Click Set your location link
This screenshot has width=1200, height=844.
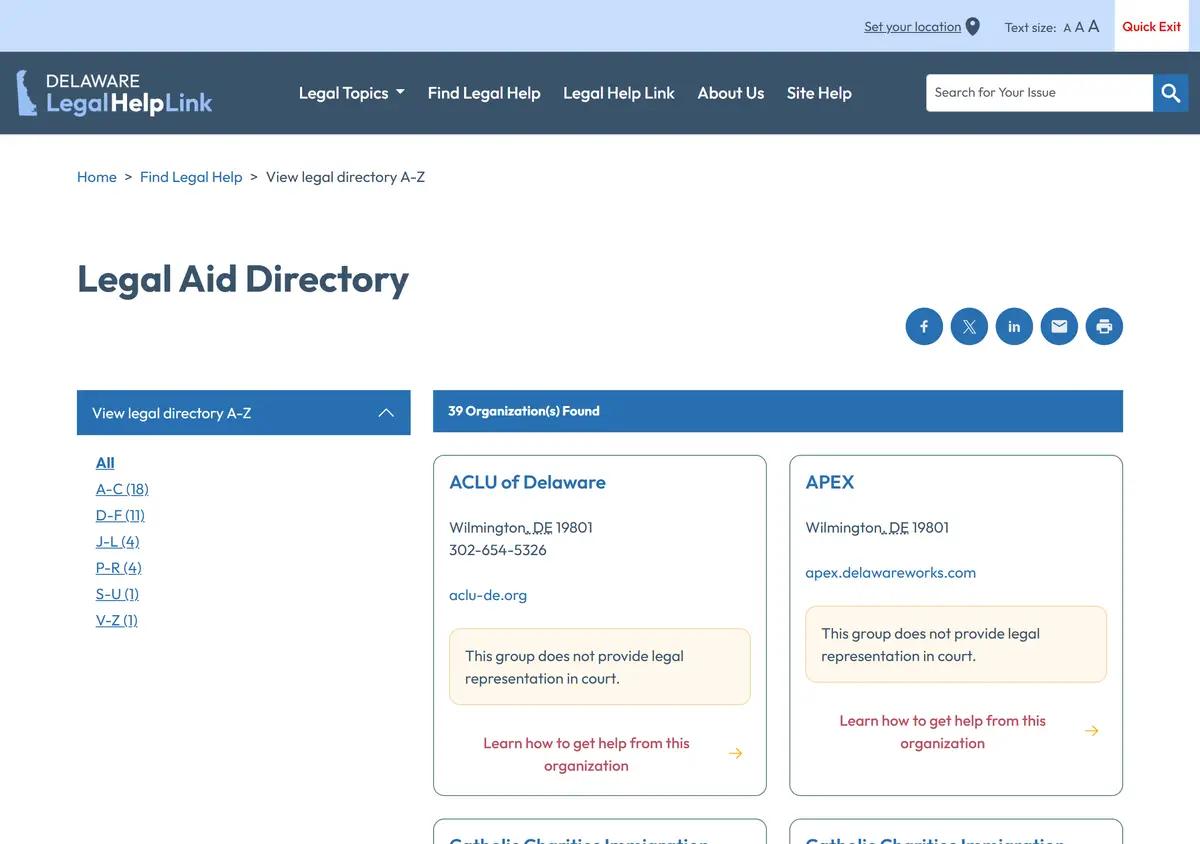click(912, 27)
